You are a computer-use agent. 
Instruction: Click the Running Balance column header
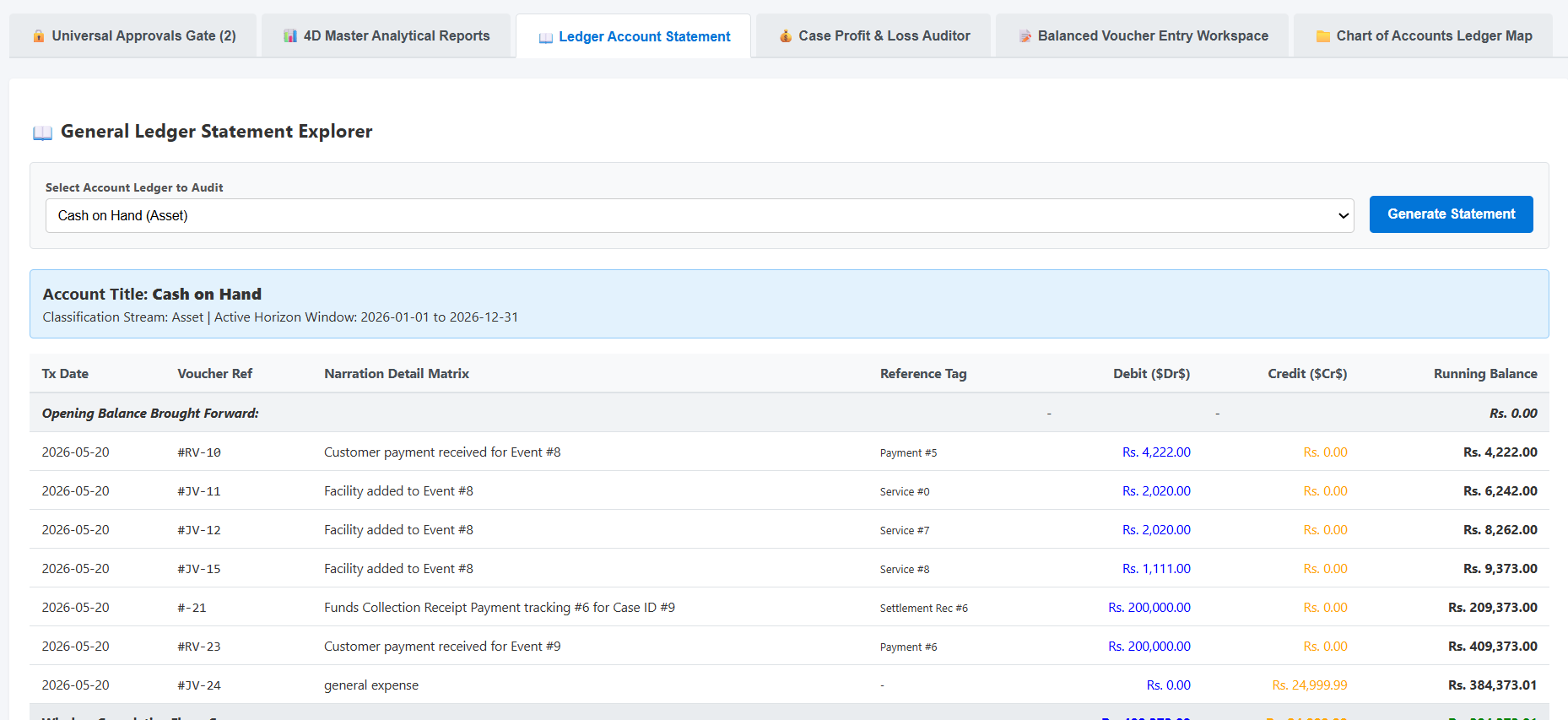[1485, 374]
